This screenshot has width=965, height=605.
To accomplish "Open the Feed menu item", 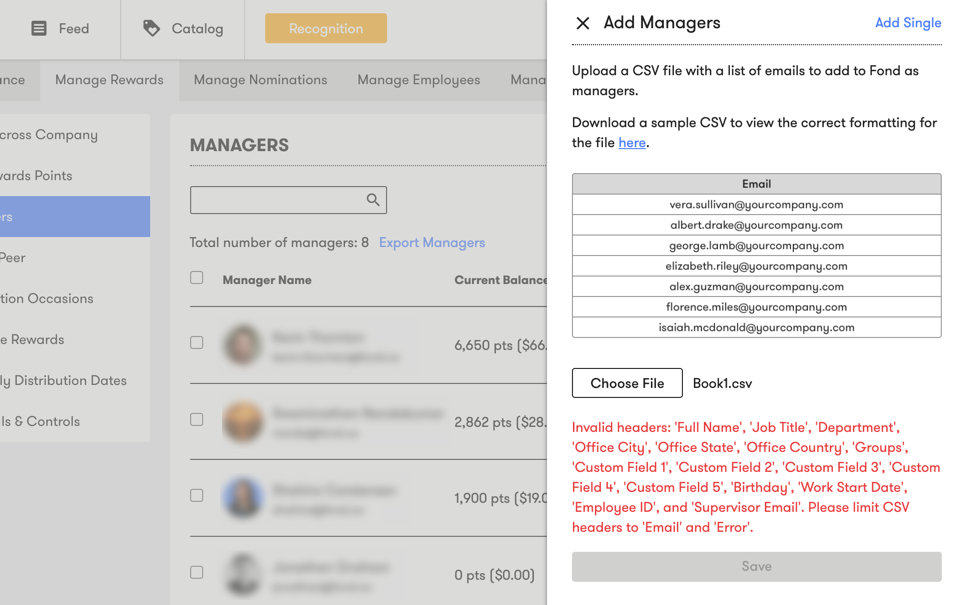I will coord(60,28).
